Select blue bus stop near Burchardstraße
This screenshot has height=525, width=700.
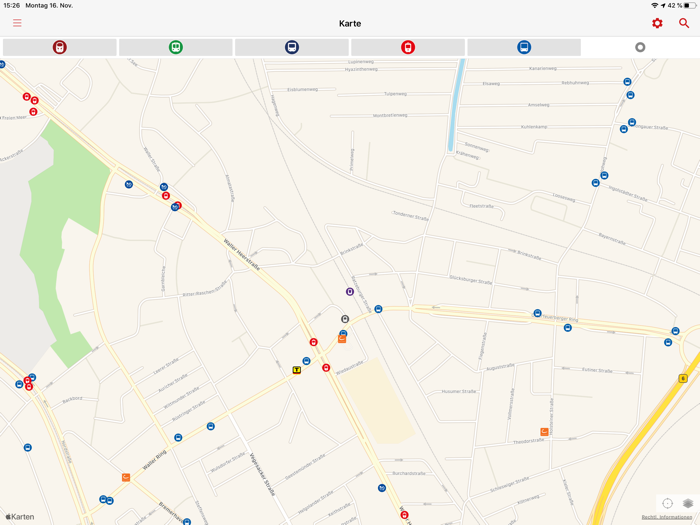click(382, 488)
